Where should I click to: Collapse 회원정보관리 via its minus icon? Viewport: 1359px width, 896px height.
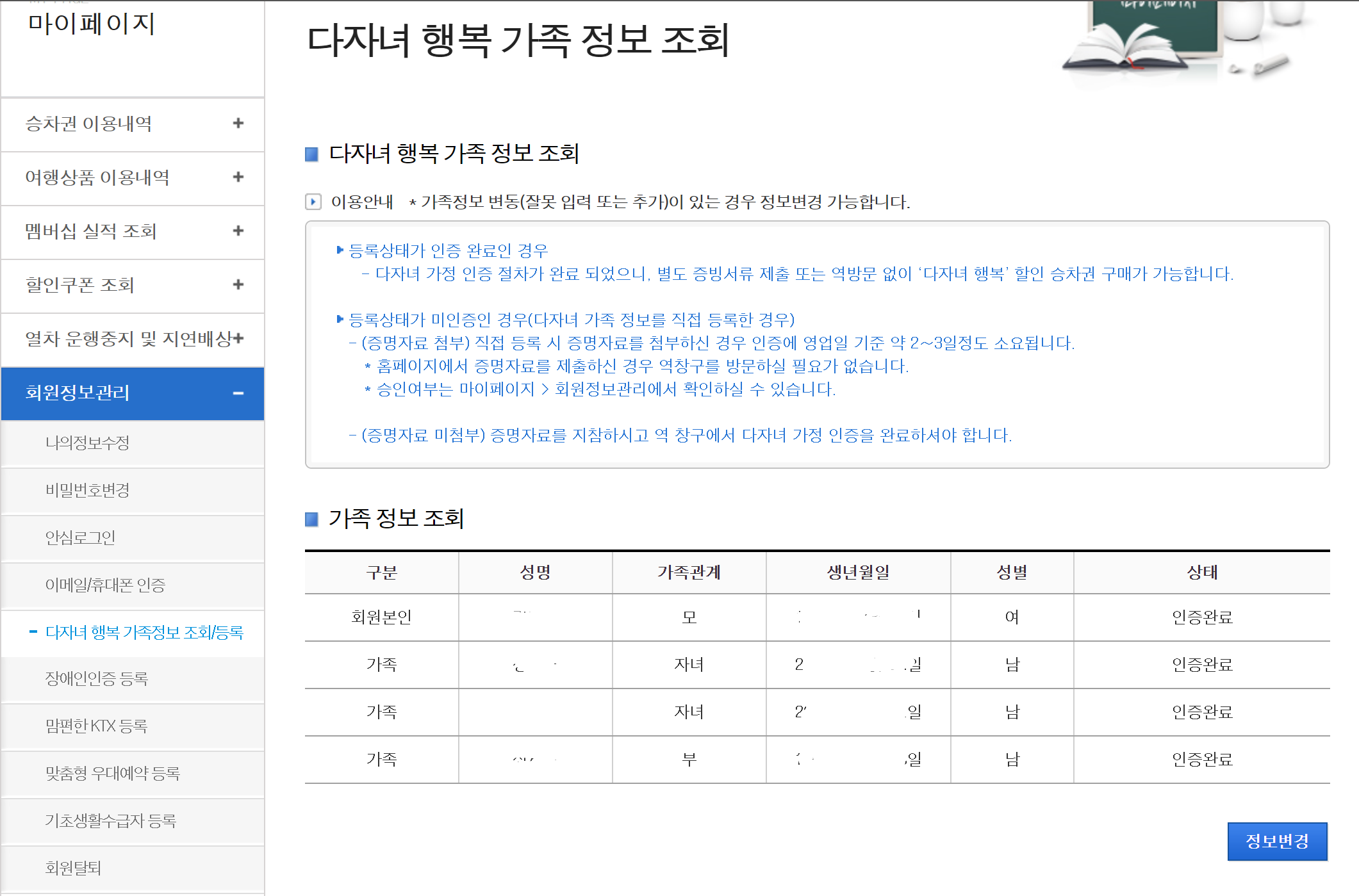click(238, 393)
